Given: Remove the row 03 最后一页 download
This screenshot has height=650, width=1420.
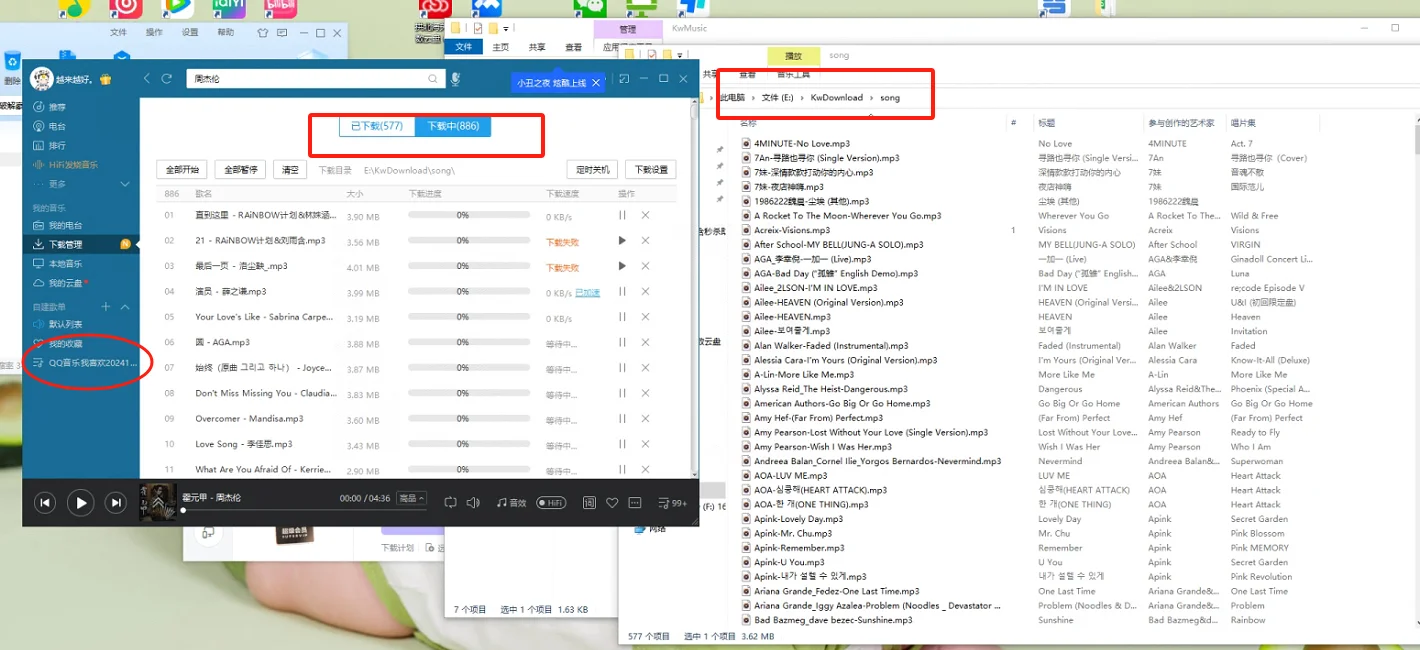Looking at the screenshot, I should (645, 267).
